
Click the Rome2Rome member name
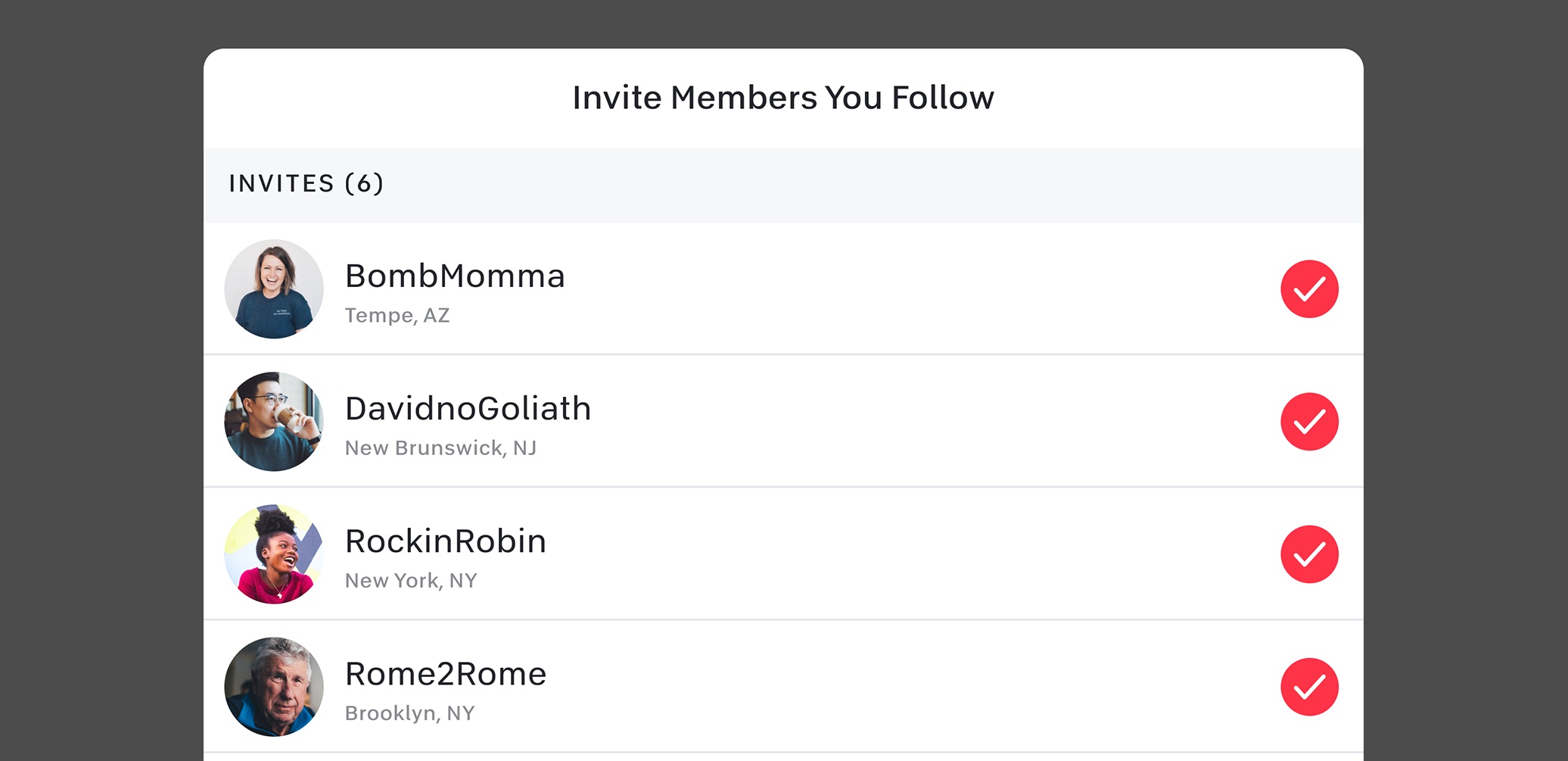[x=445, y=674]
